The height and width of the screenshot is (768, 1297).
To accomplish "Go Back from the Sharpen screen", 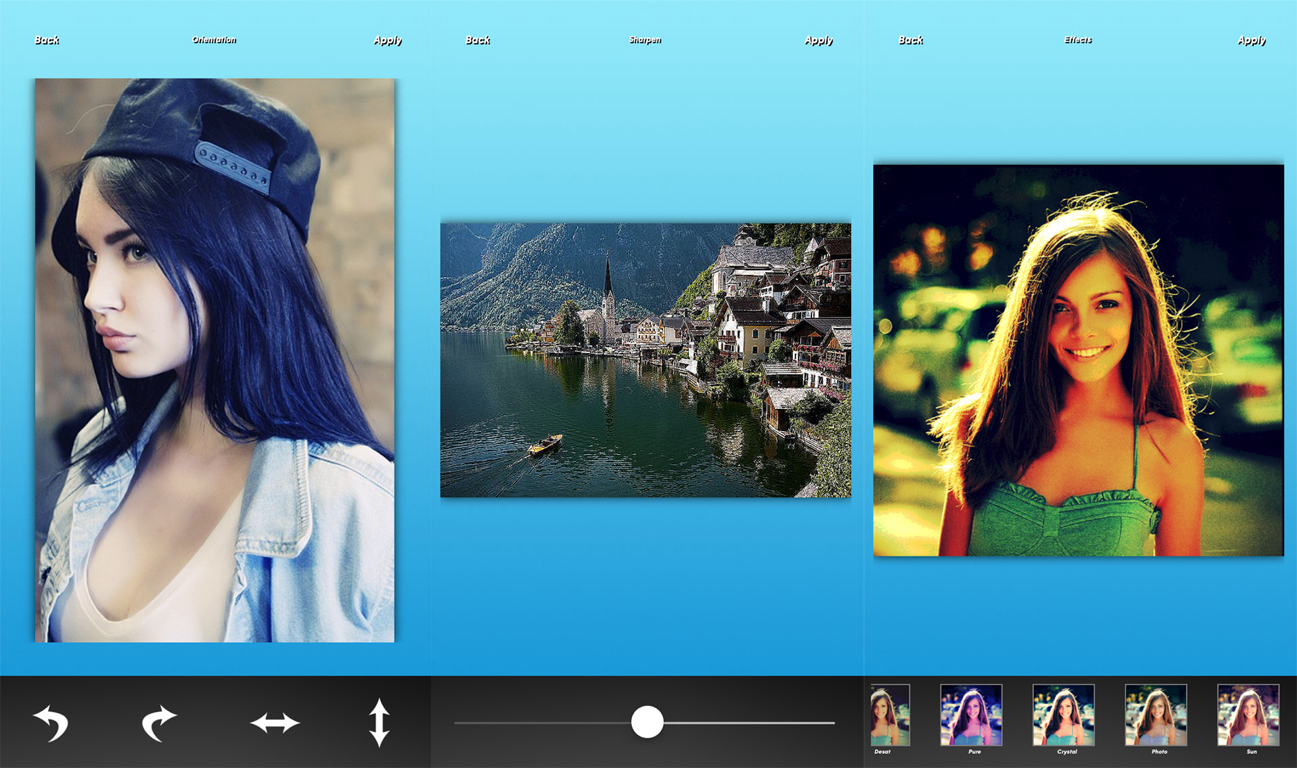I will coord(478,40).
